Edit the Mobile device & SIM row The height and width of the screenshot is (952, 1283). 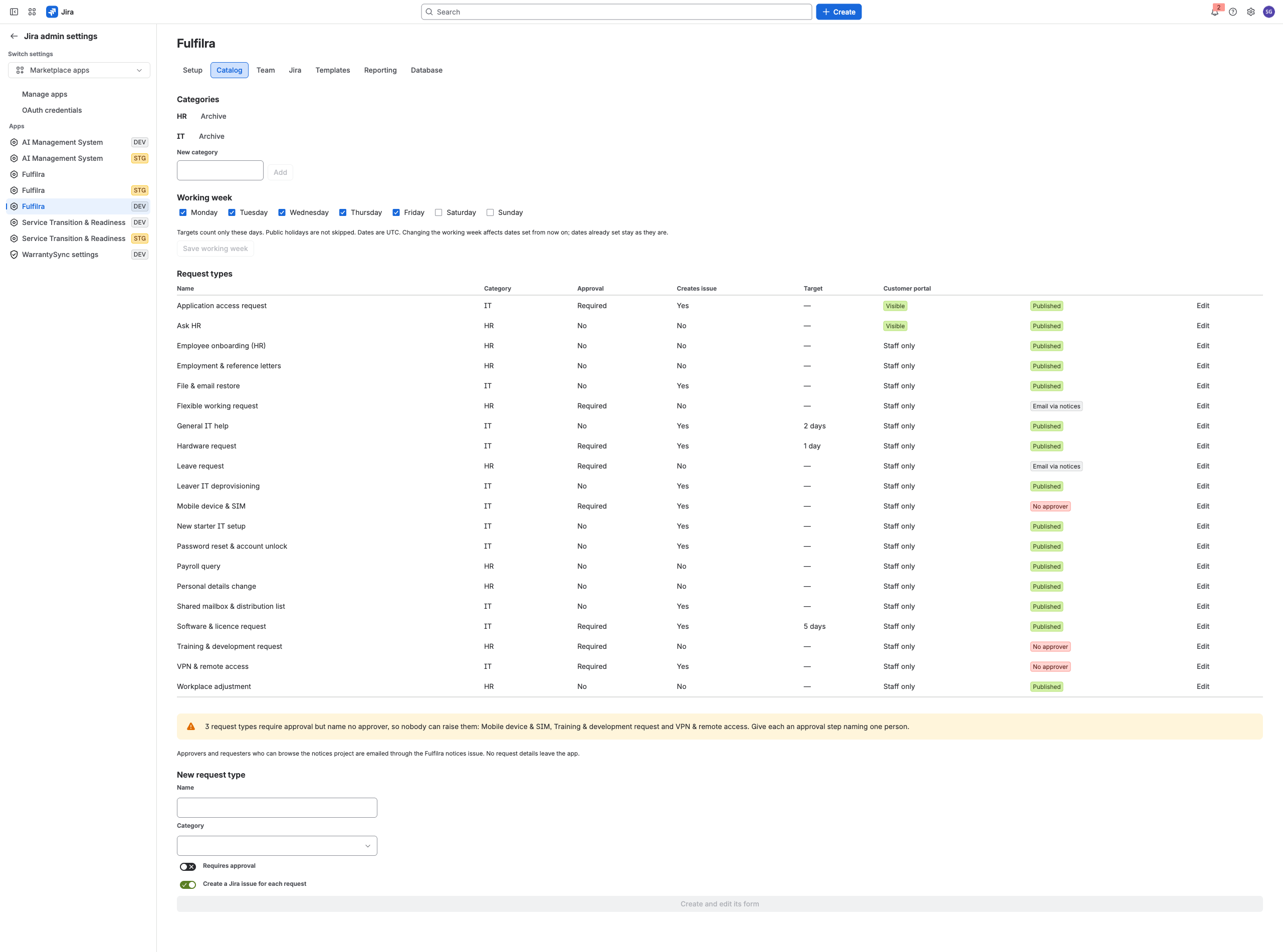[x=1203, y=507]
